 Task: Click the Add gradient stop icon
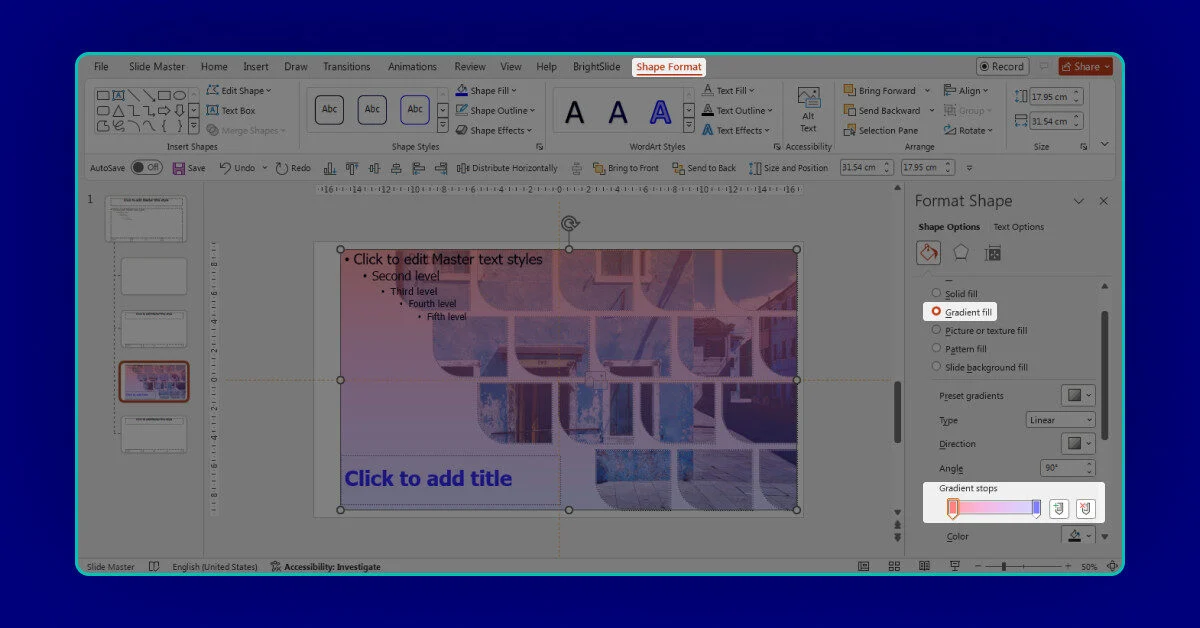pos(1058,509)
